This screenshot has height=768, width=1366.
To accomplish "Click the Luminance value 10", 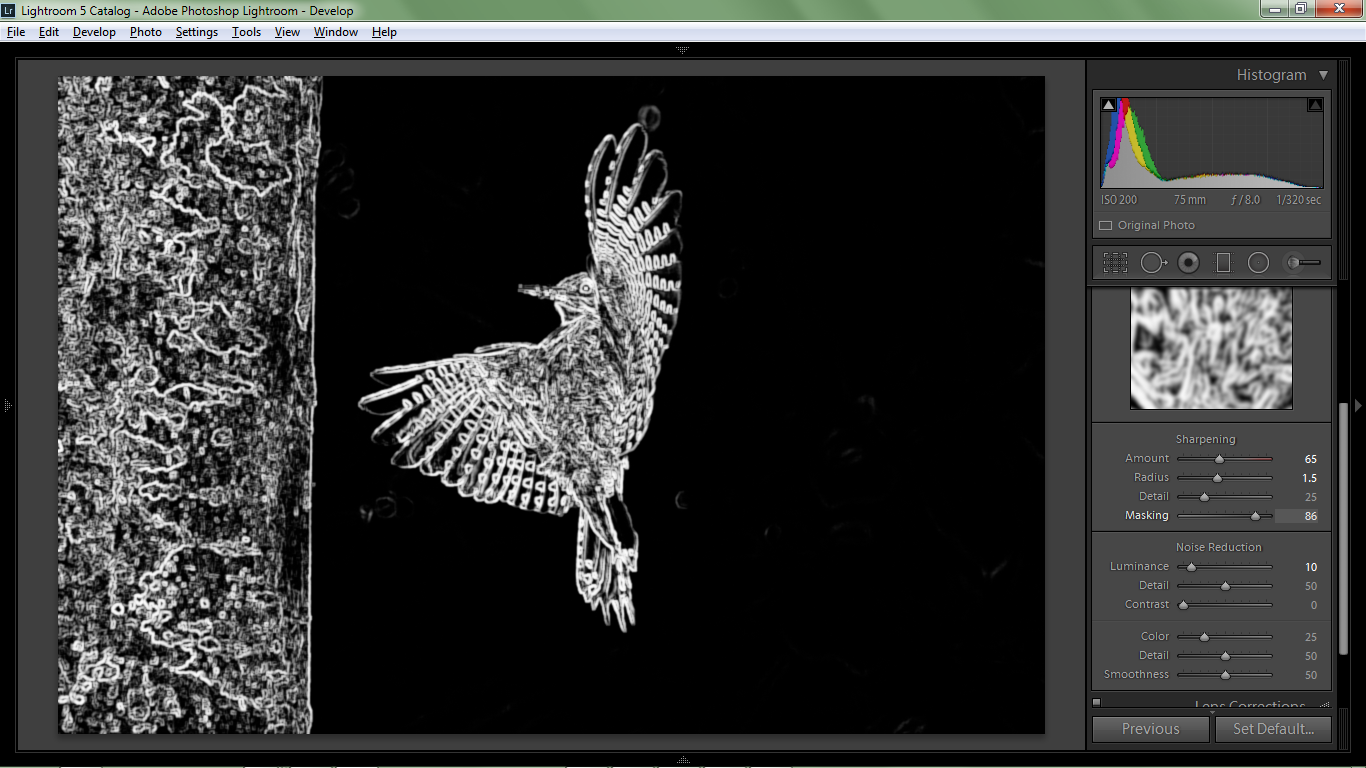I will (1311, 567).
